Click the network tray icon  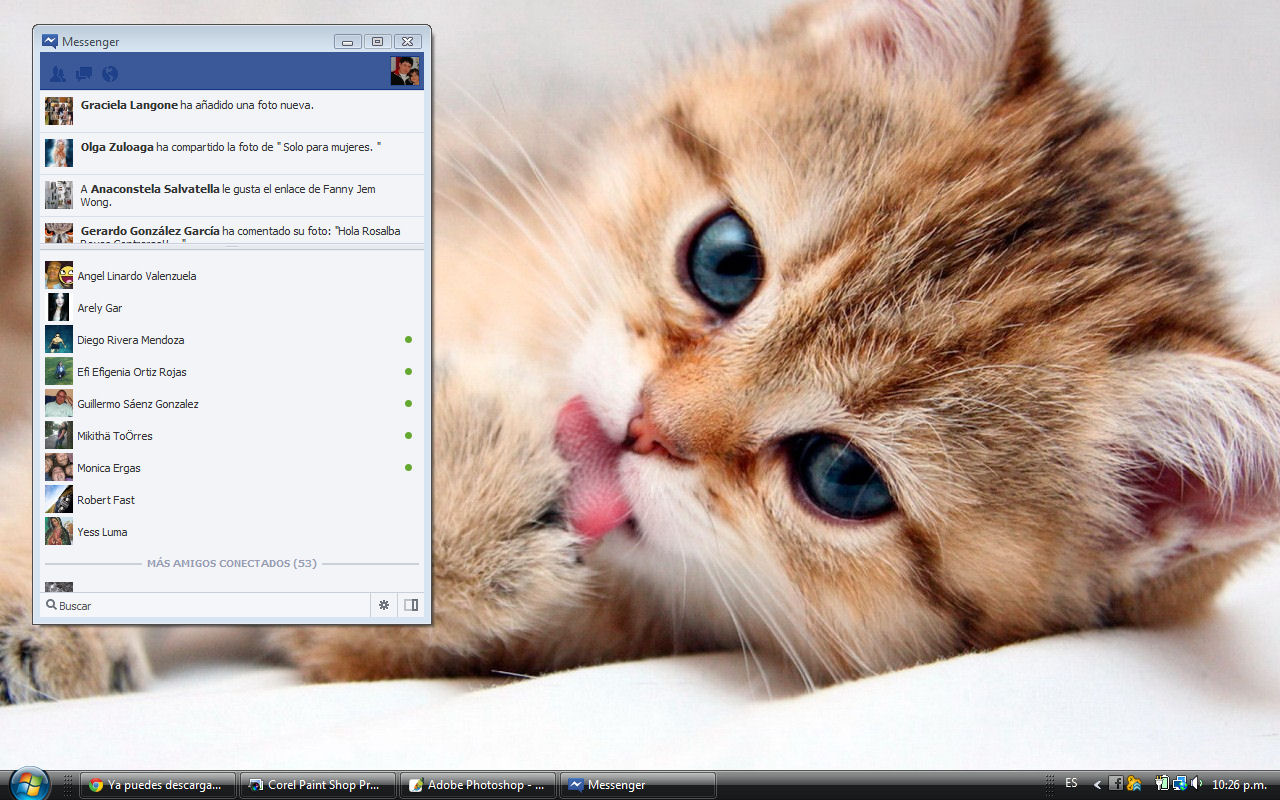[1179, 784]
